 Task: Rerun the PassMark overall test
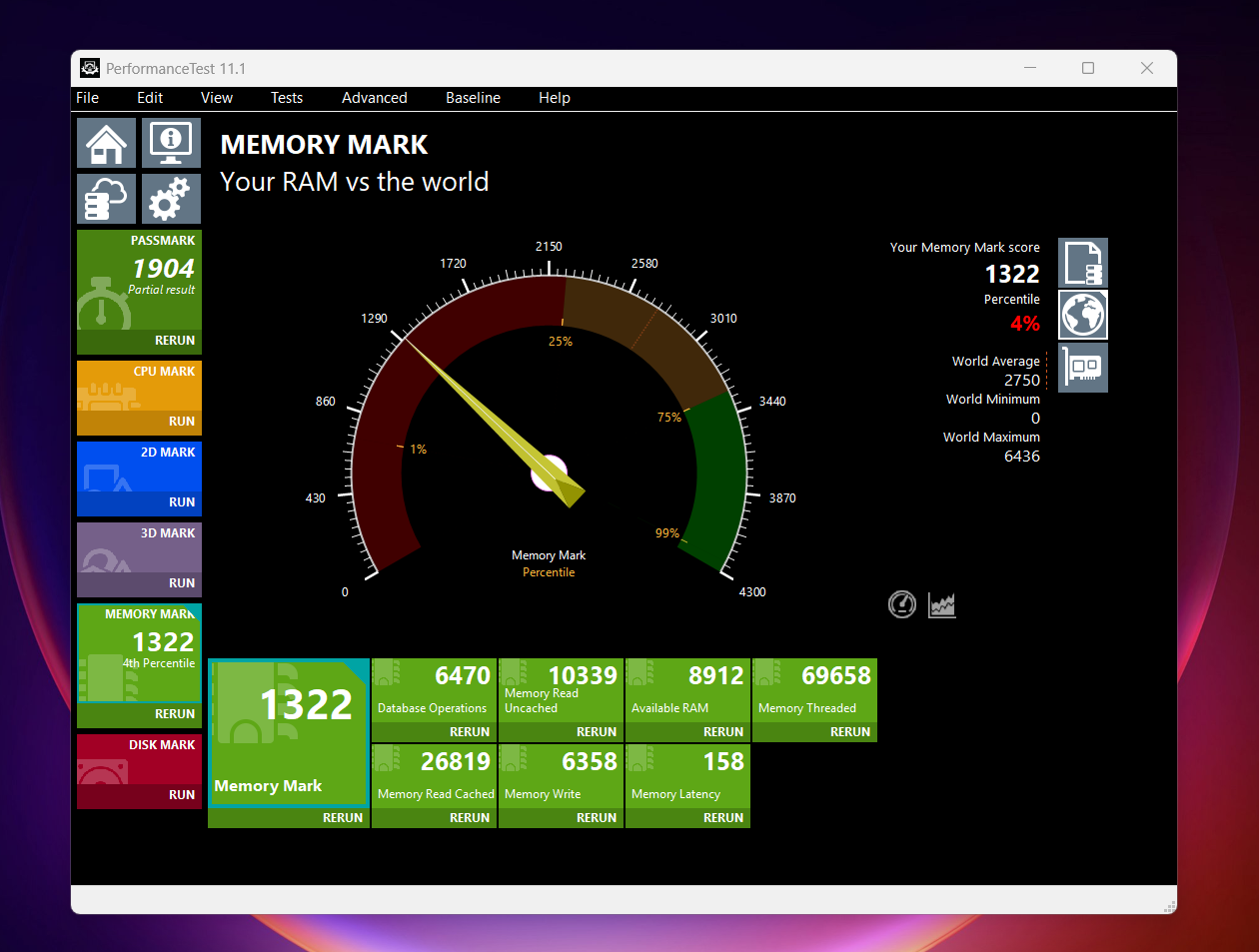[174, 341]
